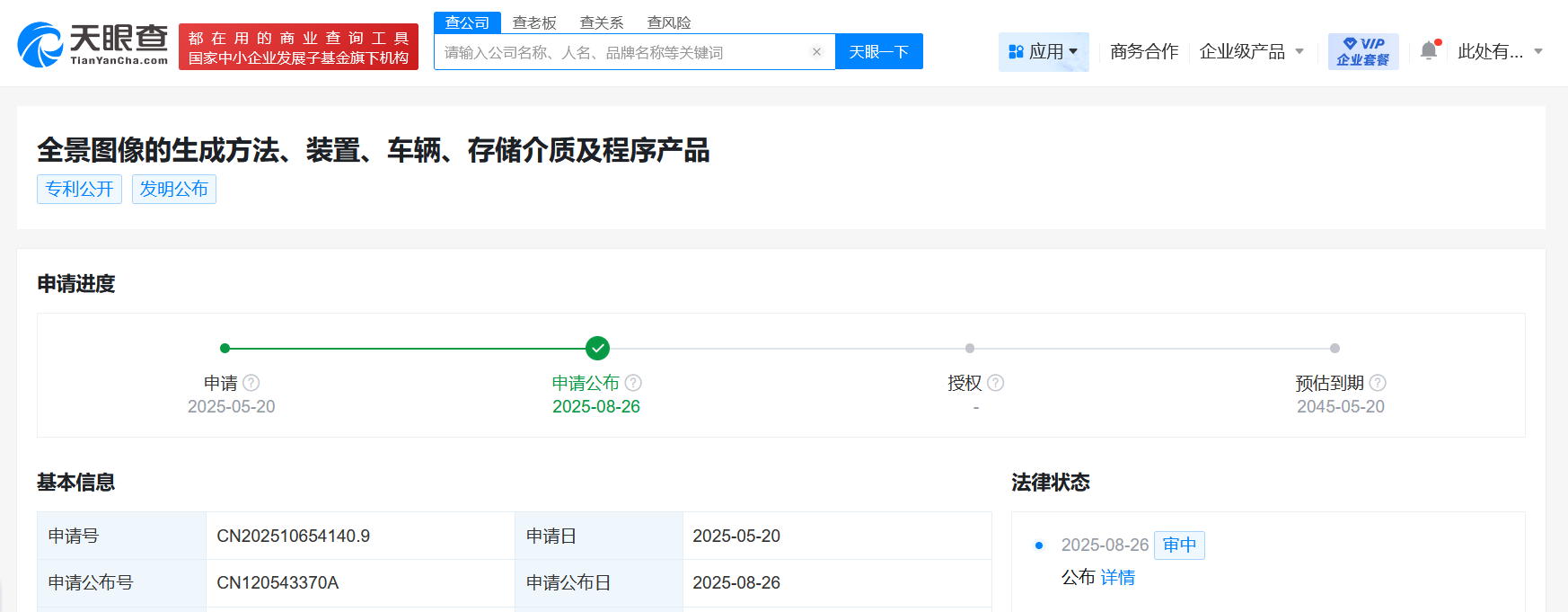Open the VIP 企业套餐 badge
Viewport: 1568px width, 612px height.
(1362, 52)
